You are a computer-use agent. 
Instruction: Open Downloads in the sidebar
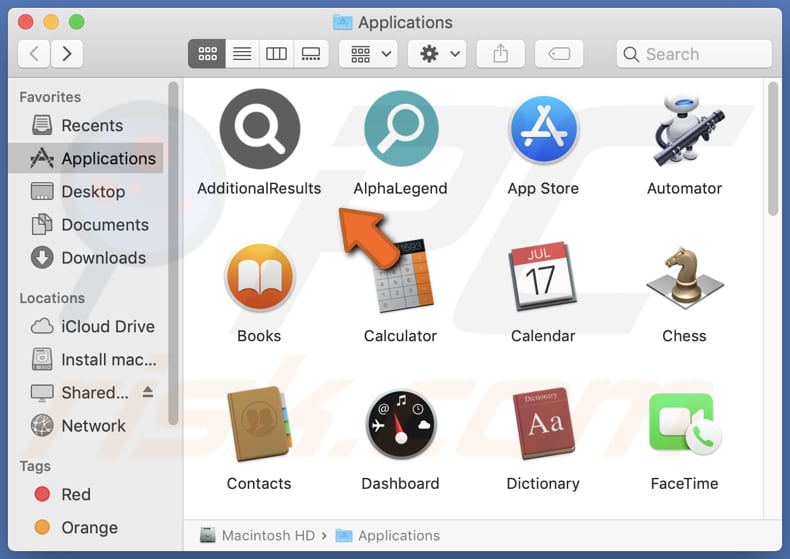86,258
